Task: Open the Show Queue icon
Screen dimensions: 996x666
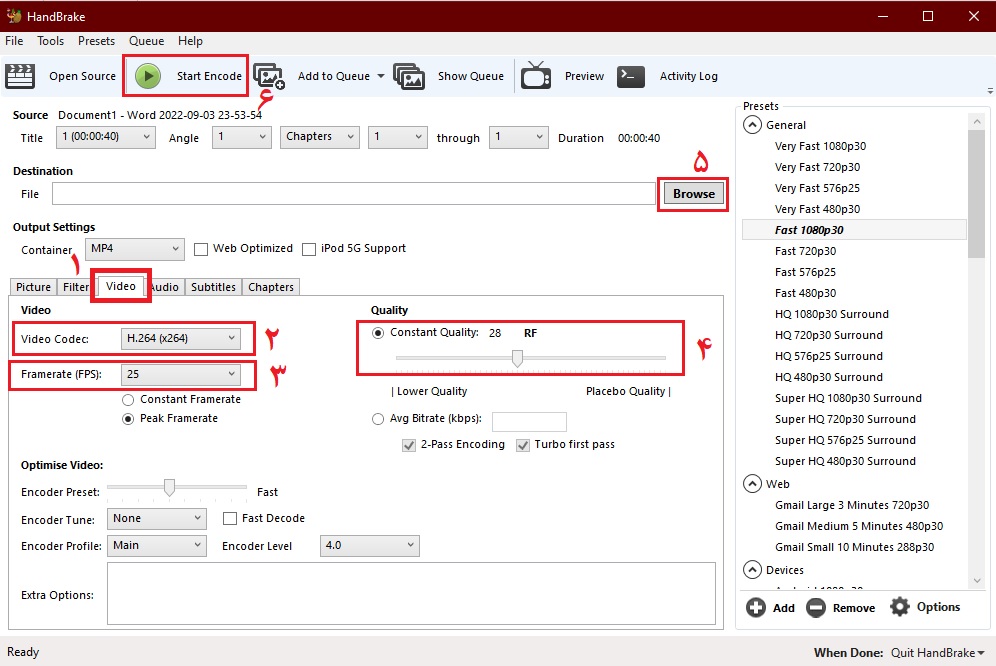Action: (x=409, y=76)
